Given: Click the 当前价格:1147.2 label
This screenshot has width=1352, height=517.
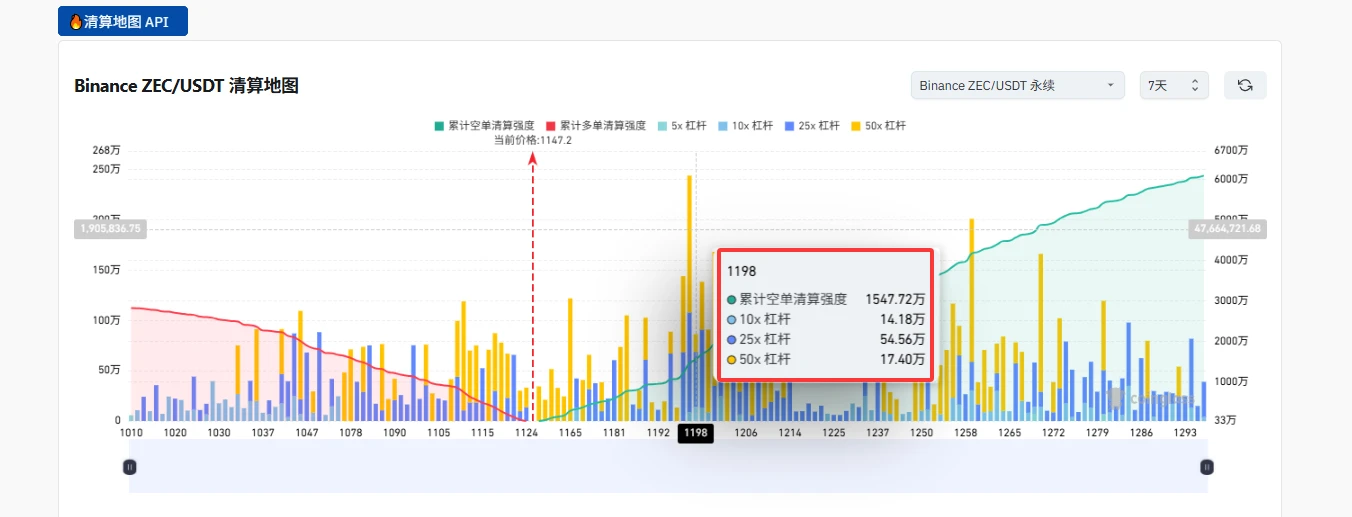Looking at the screenshot, I should pos(533,140).
